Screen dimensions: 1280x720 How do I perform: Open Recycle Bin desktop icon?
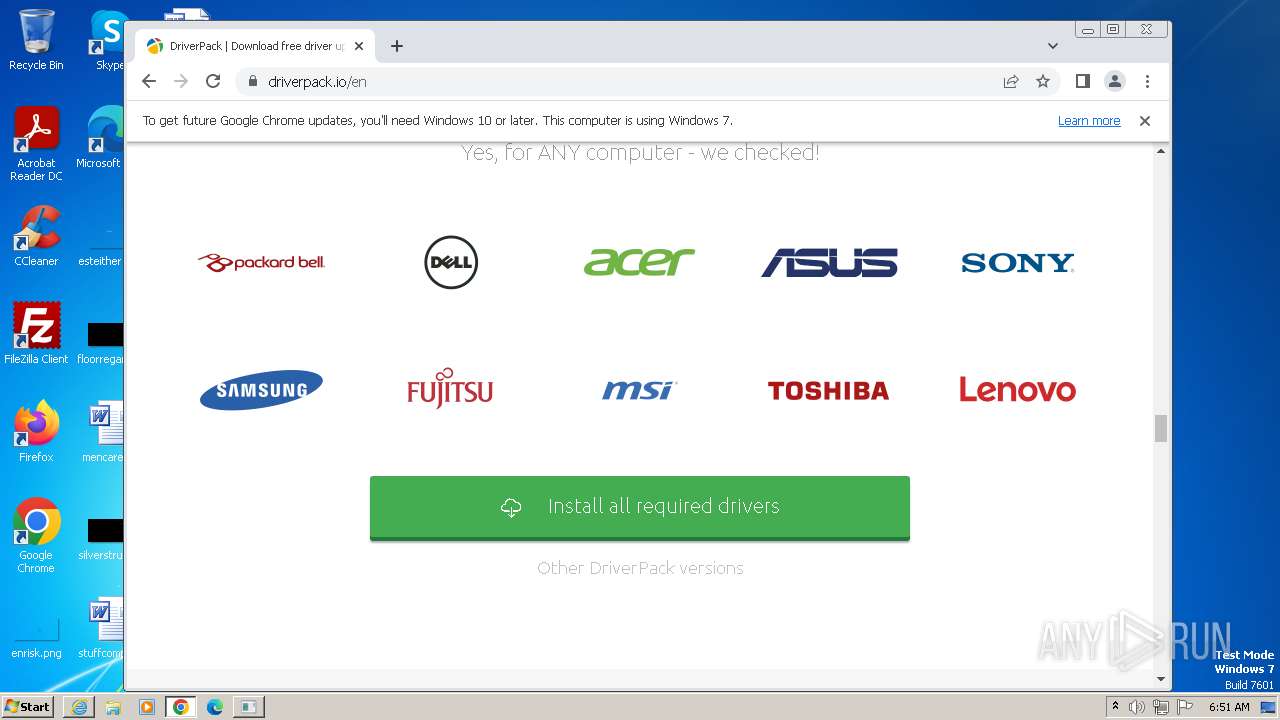(x=36, y=40)
